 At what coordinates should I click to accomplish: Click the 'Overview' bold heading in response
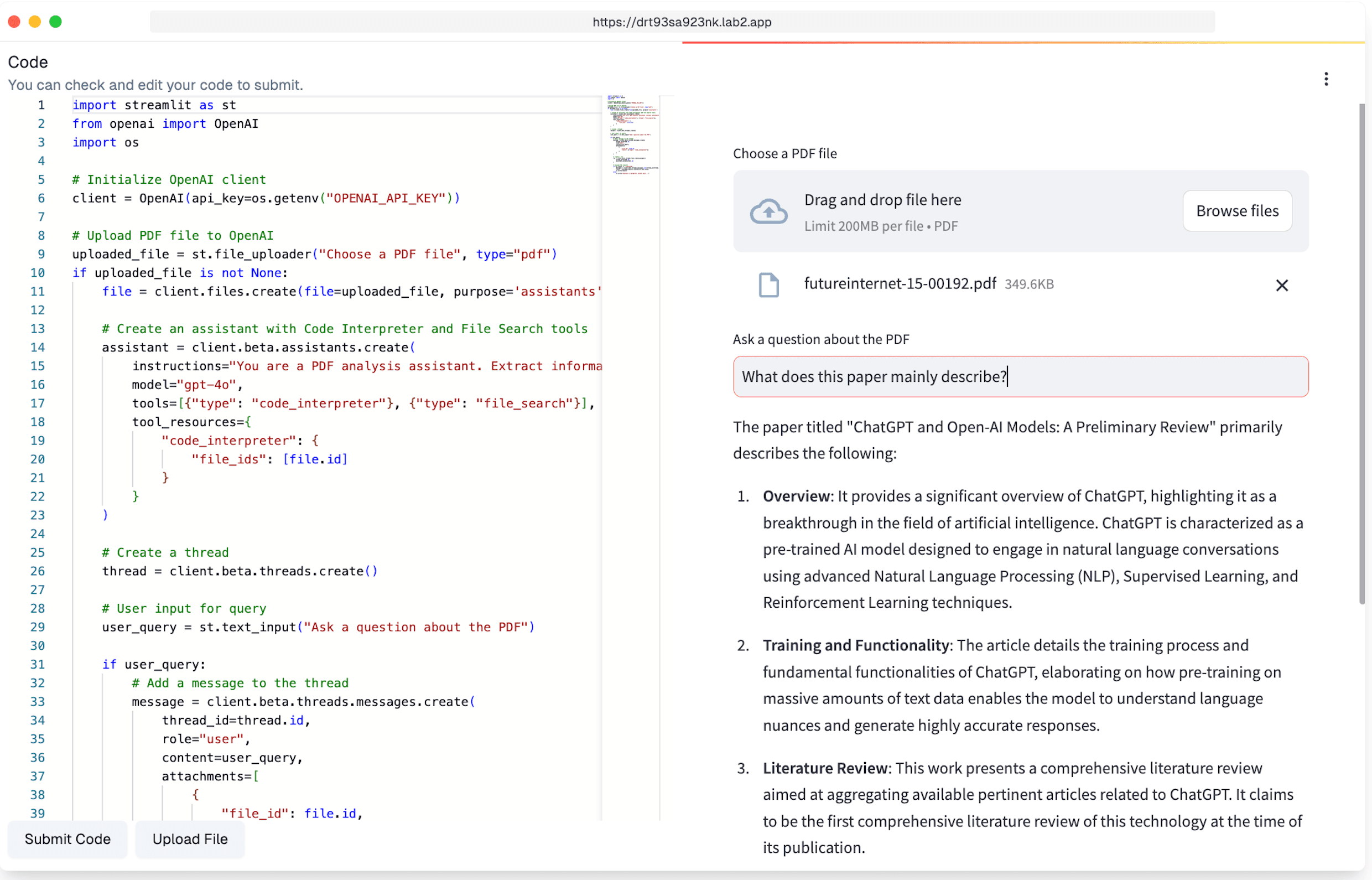(796, 496)
